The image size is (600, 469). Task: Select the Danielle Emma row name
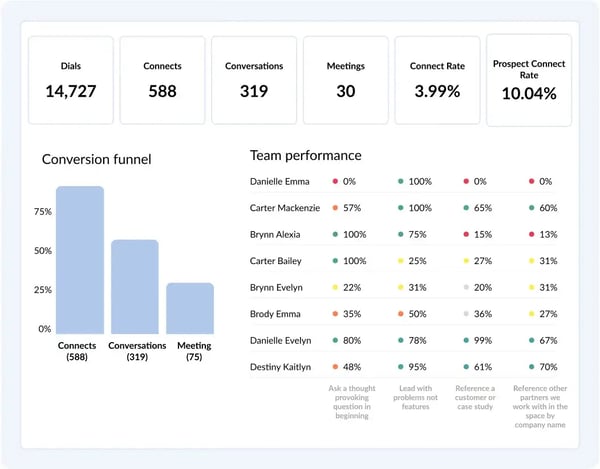(x=280, y=181)
